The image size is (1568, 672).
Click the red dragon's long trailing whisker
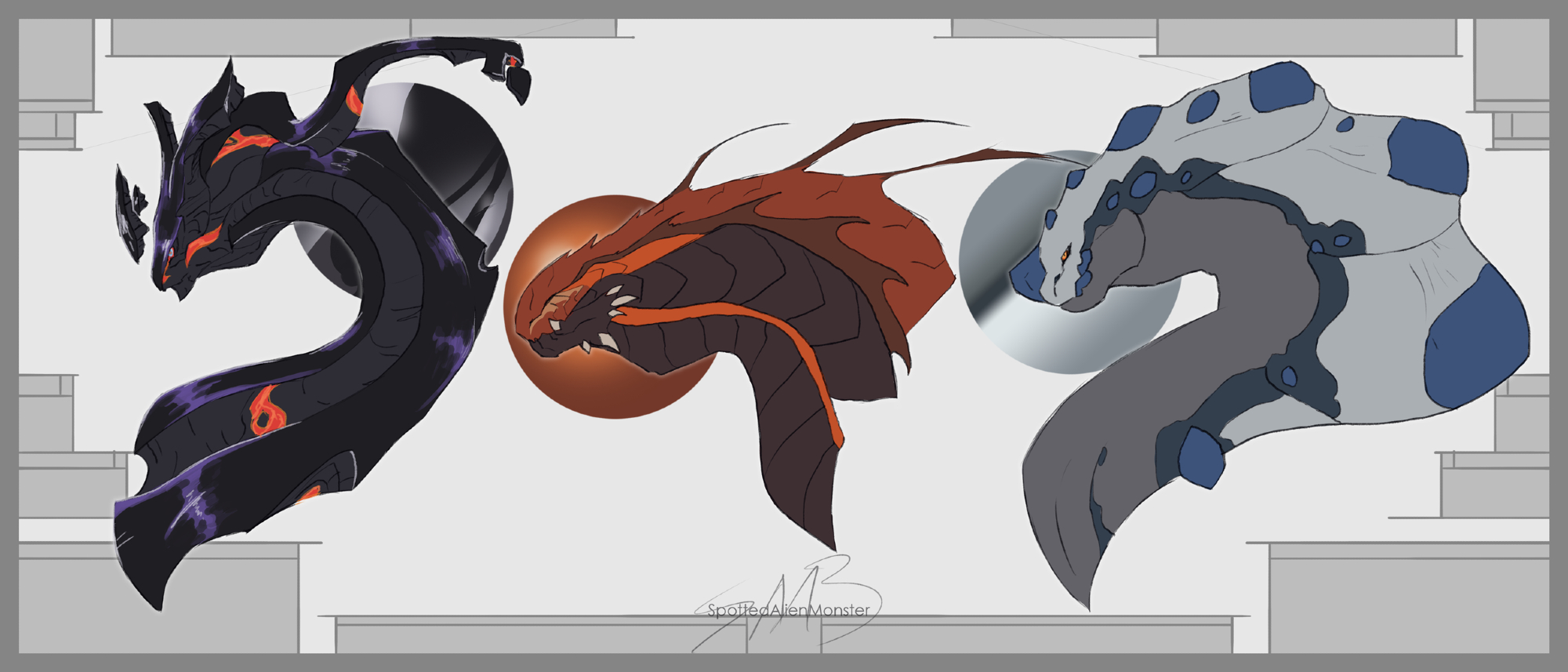(980, 159)
